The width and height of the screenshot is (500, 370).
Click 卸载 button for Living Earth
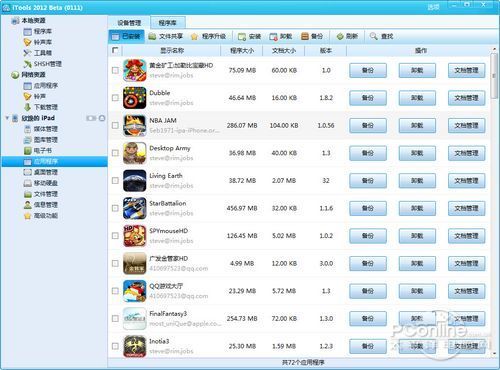coord(417,181)
